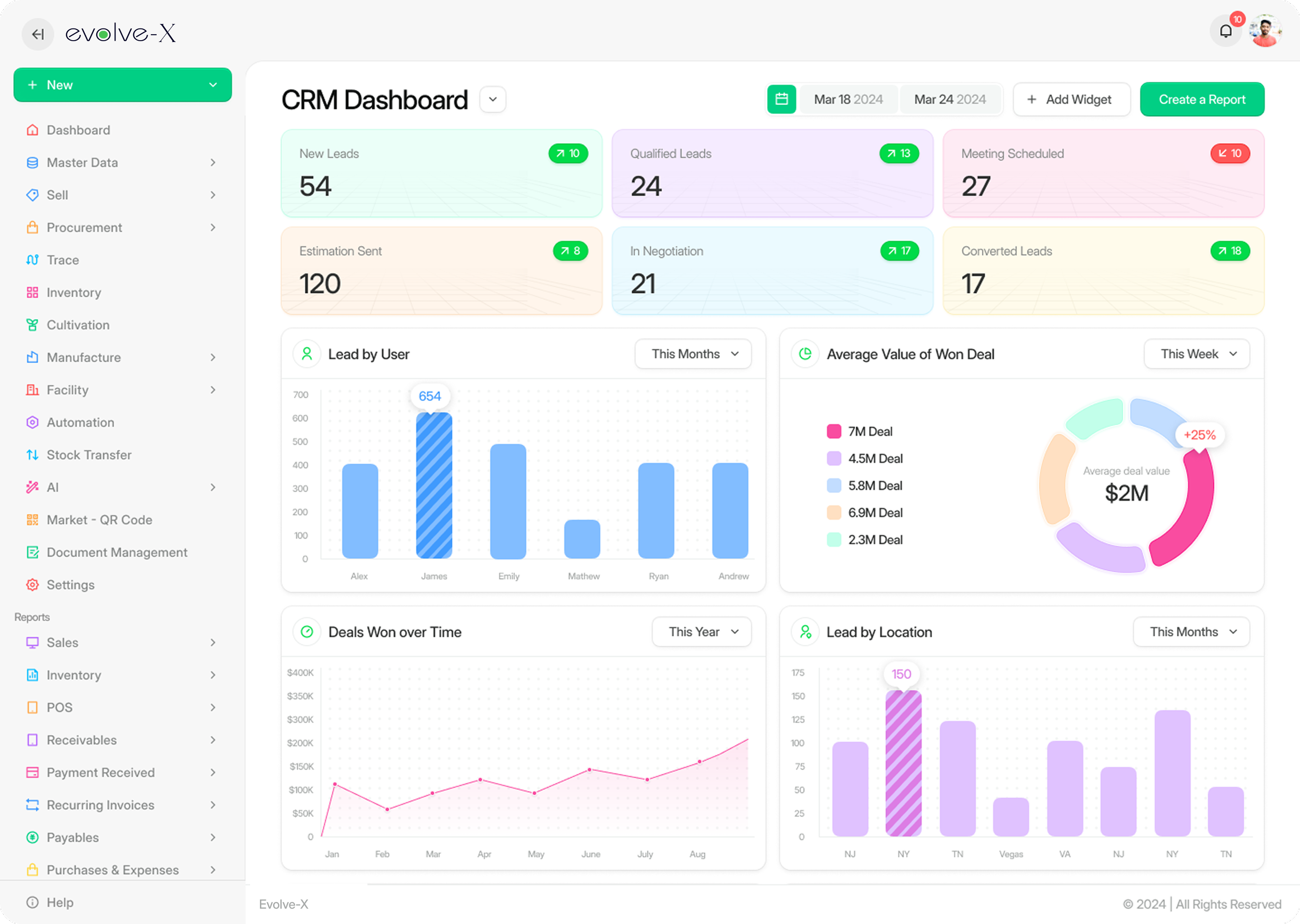
Task: Collapse sidebar using the back arrow icon
Action: (x=37, y=34)
